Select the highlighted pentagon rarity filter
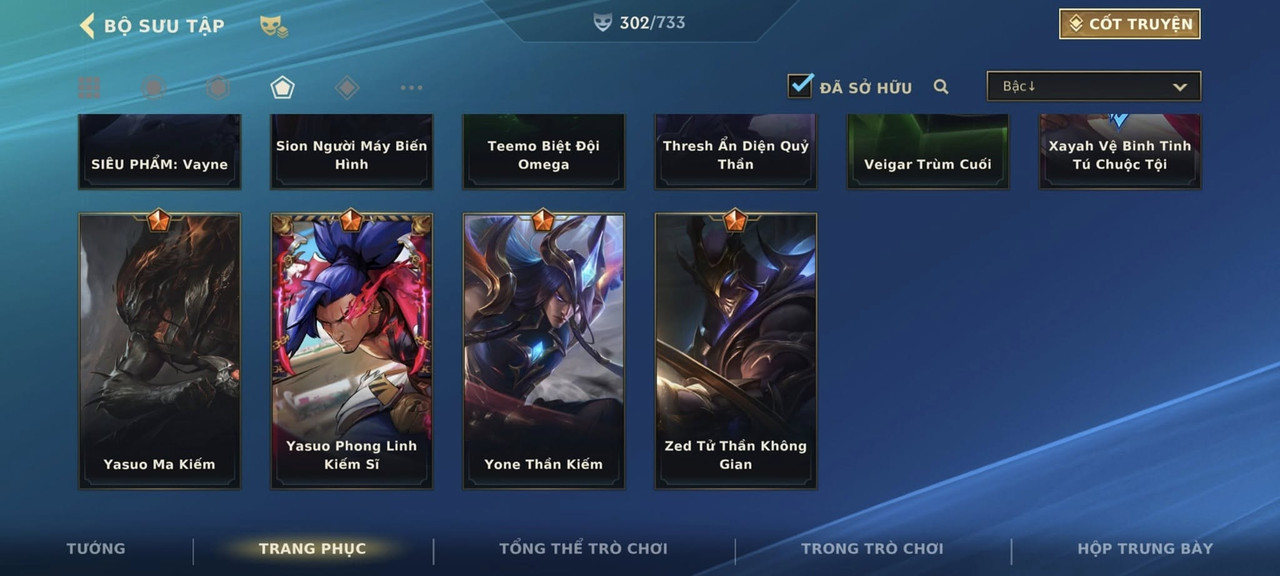The width and height of the screenshot is (1280, 576). coord(282,88)
